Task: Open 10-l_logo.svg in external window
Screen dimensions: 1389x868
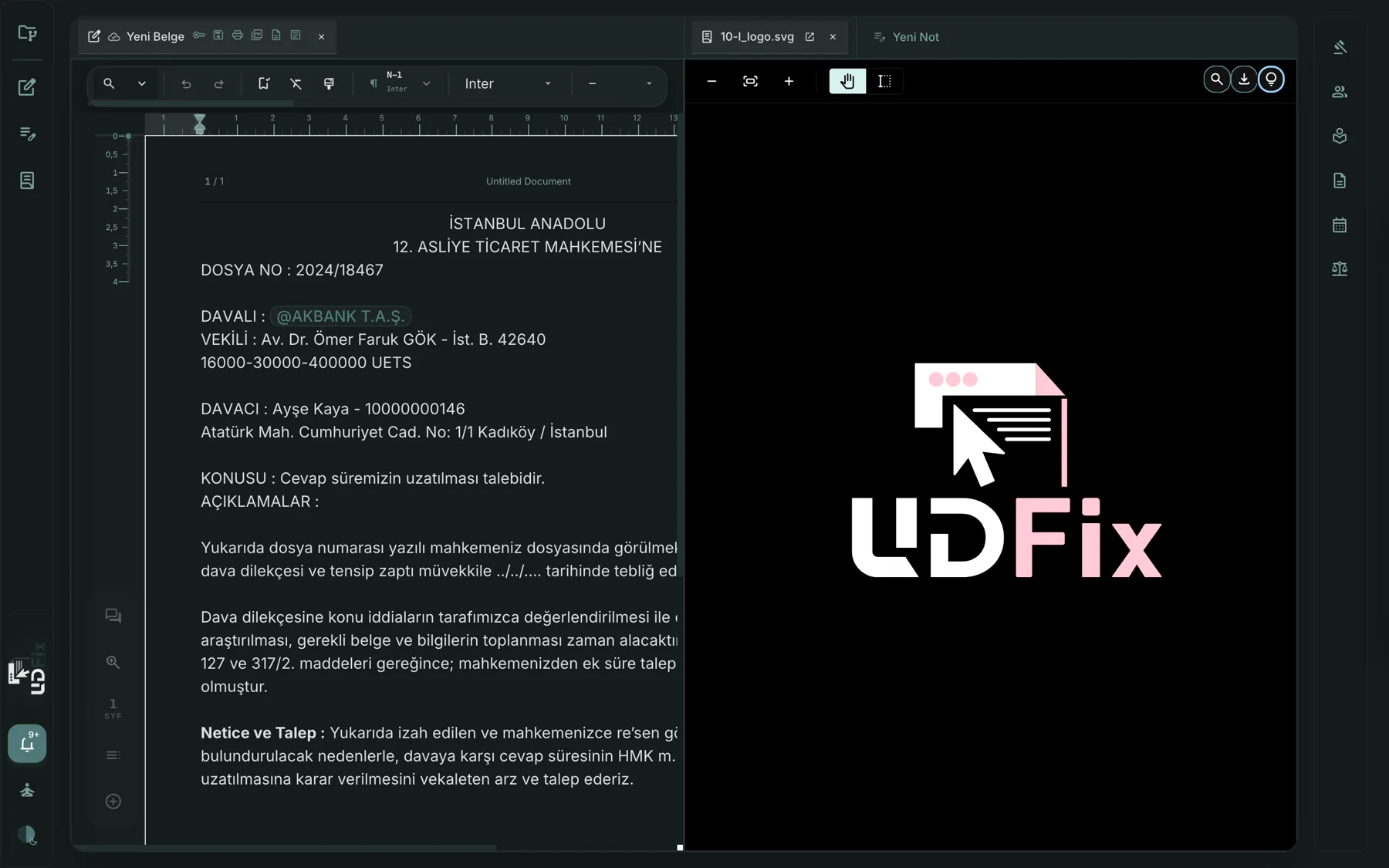Action: point(809,36)
